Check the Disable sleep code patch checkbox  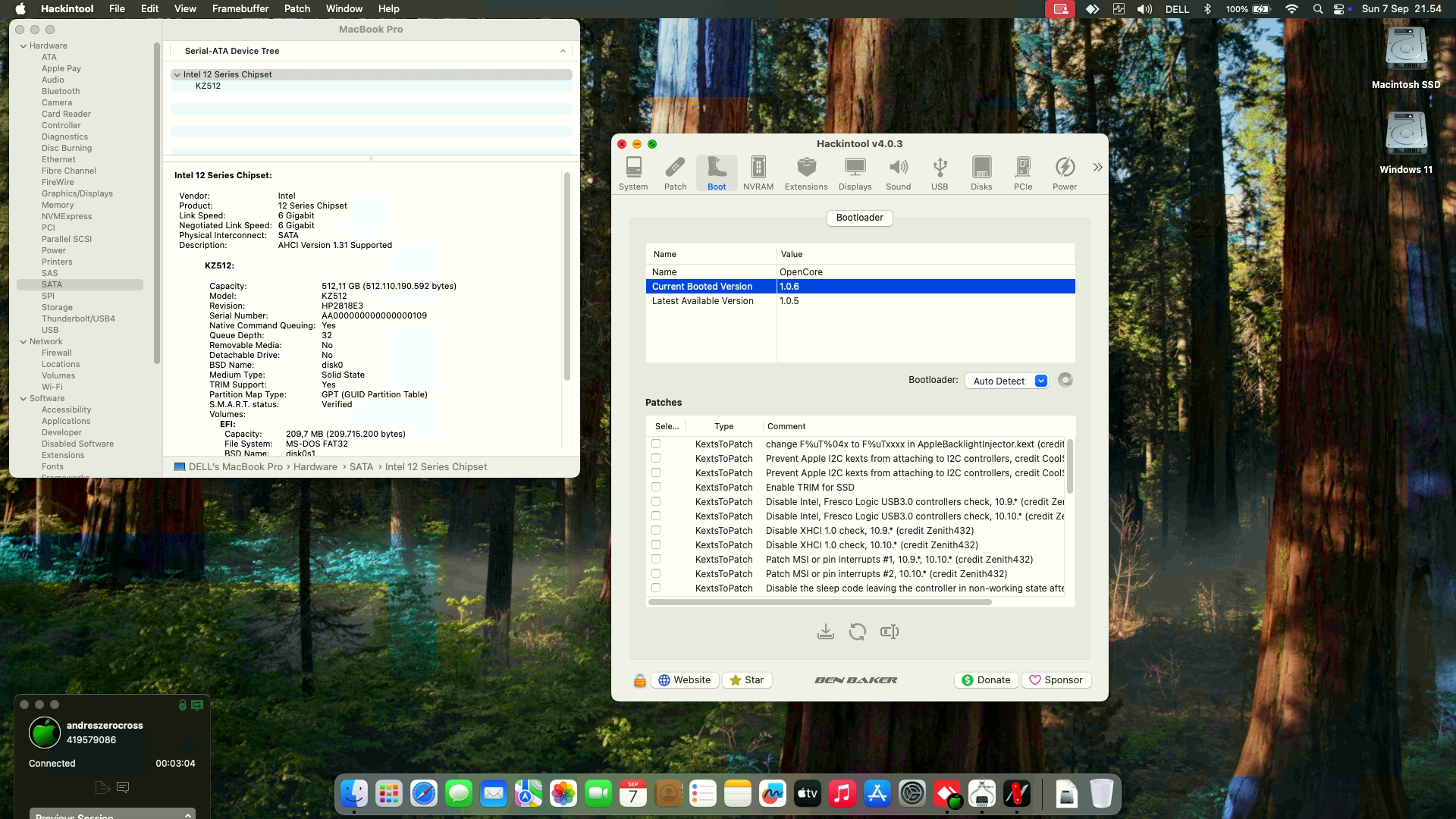tap(656, 588)
